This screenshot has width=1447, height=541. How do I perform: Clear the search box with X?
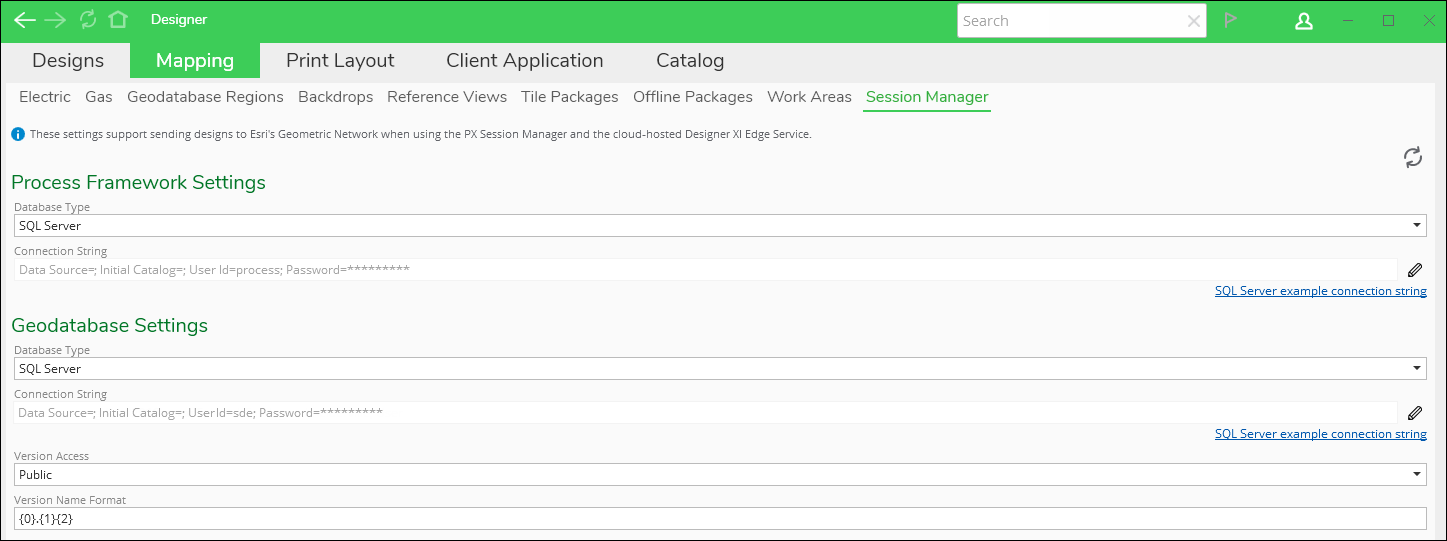[1194, 21]
